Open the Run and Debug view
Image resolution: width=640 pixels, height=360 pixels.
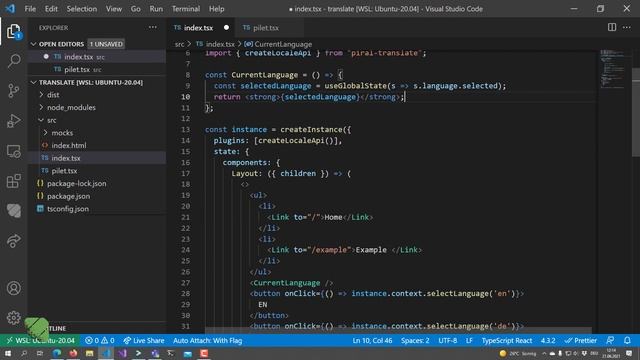tap(13, 121)
